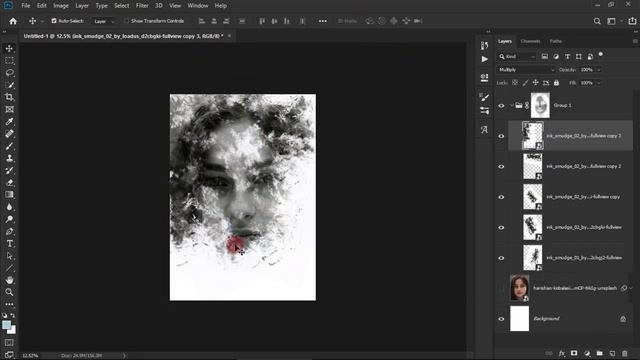Create new adjustment layer icon
The height and width of the screenshot is (360, 640).
pos(587,353)
